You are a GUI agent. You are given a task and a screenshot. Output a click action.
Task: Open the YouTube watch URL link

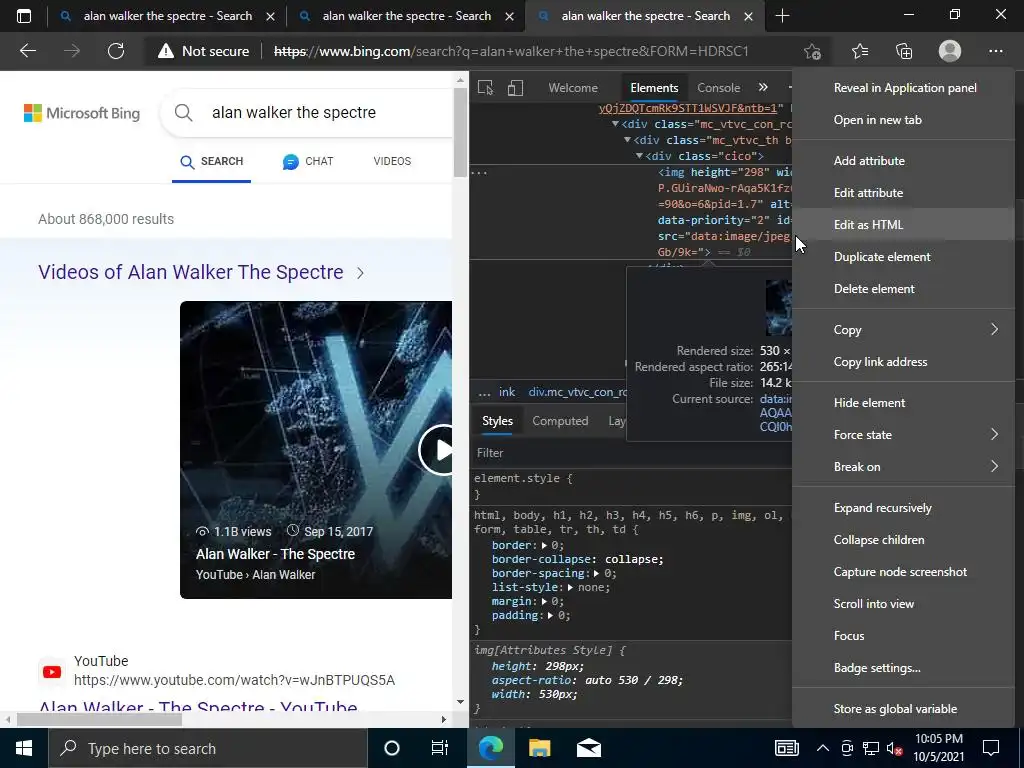coord(234,680)
